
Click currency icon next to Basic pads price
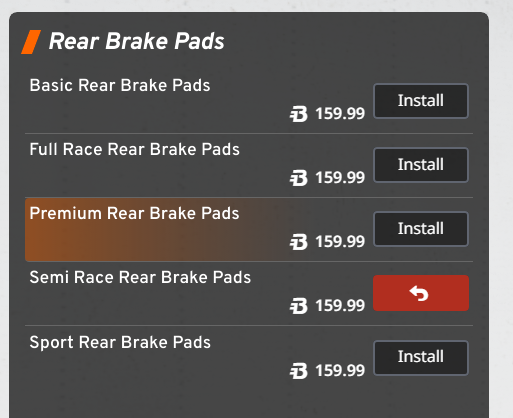coord(298,114)
